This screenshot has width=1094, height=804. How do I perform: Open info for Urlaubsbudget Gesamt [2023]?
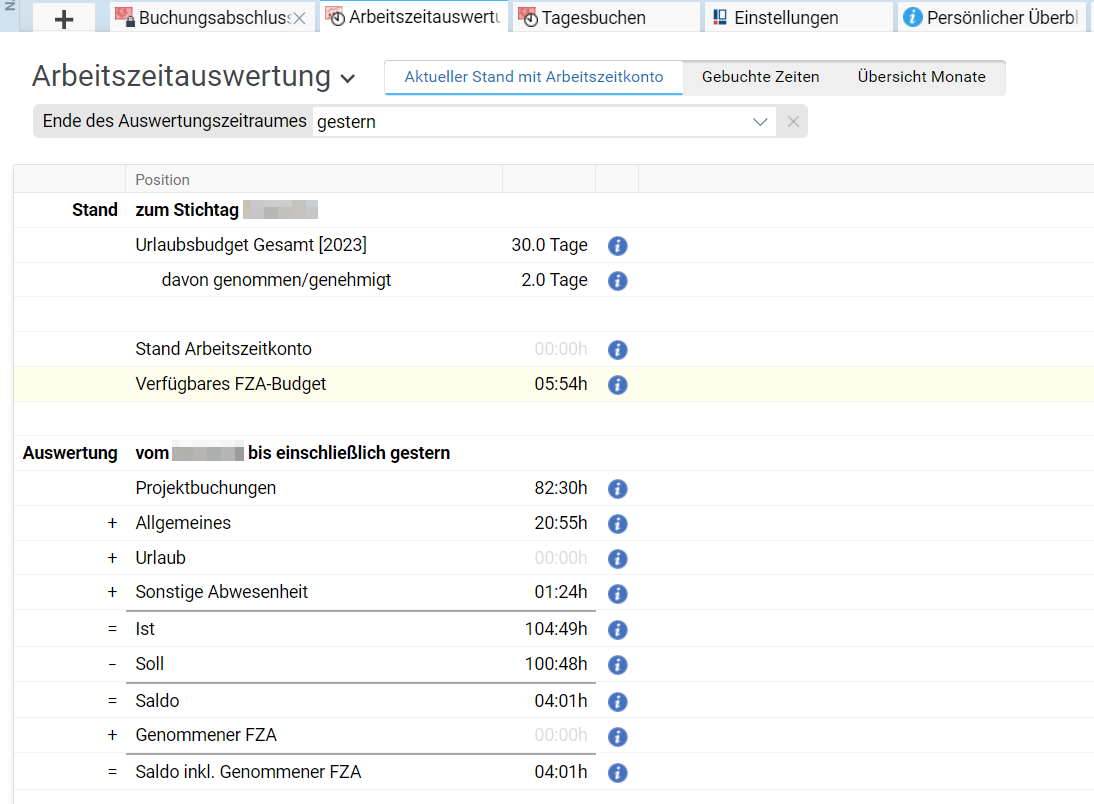coord(617,246)
